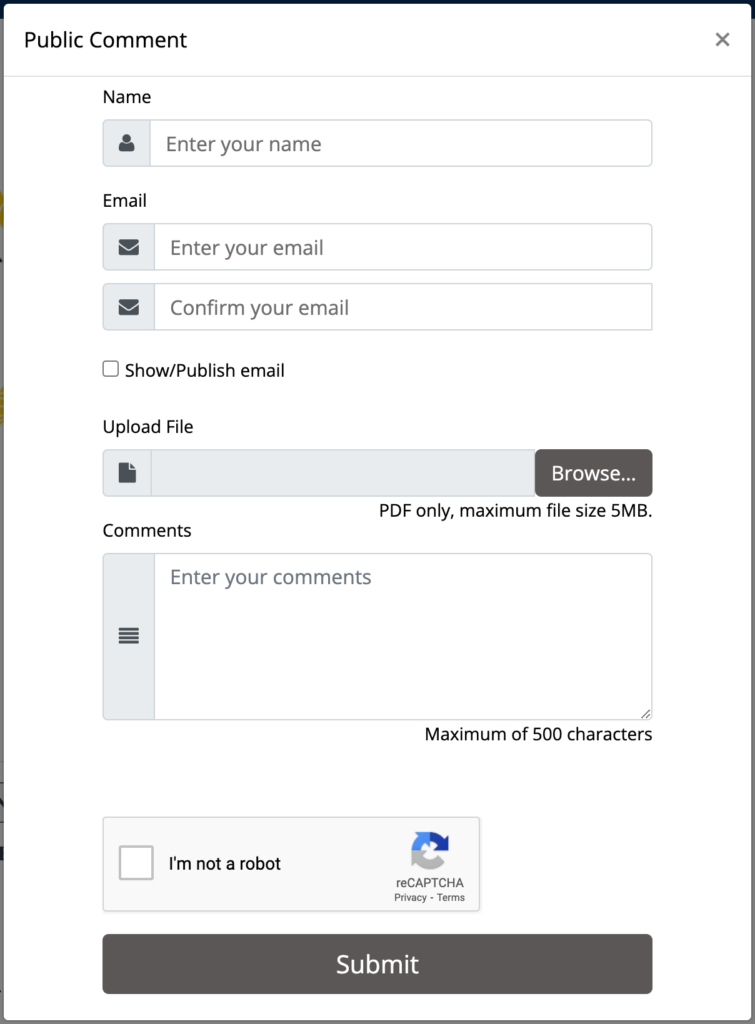Viewport: 755px width, 1024px height.
Task: Click the Maximum of 500 characters note
Action: click(538, 734)
